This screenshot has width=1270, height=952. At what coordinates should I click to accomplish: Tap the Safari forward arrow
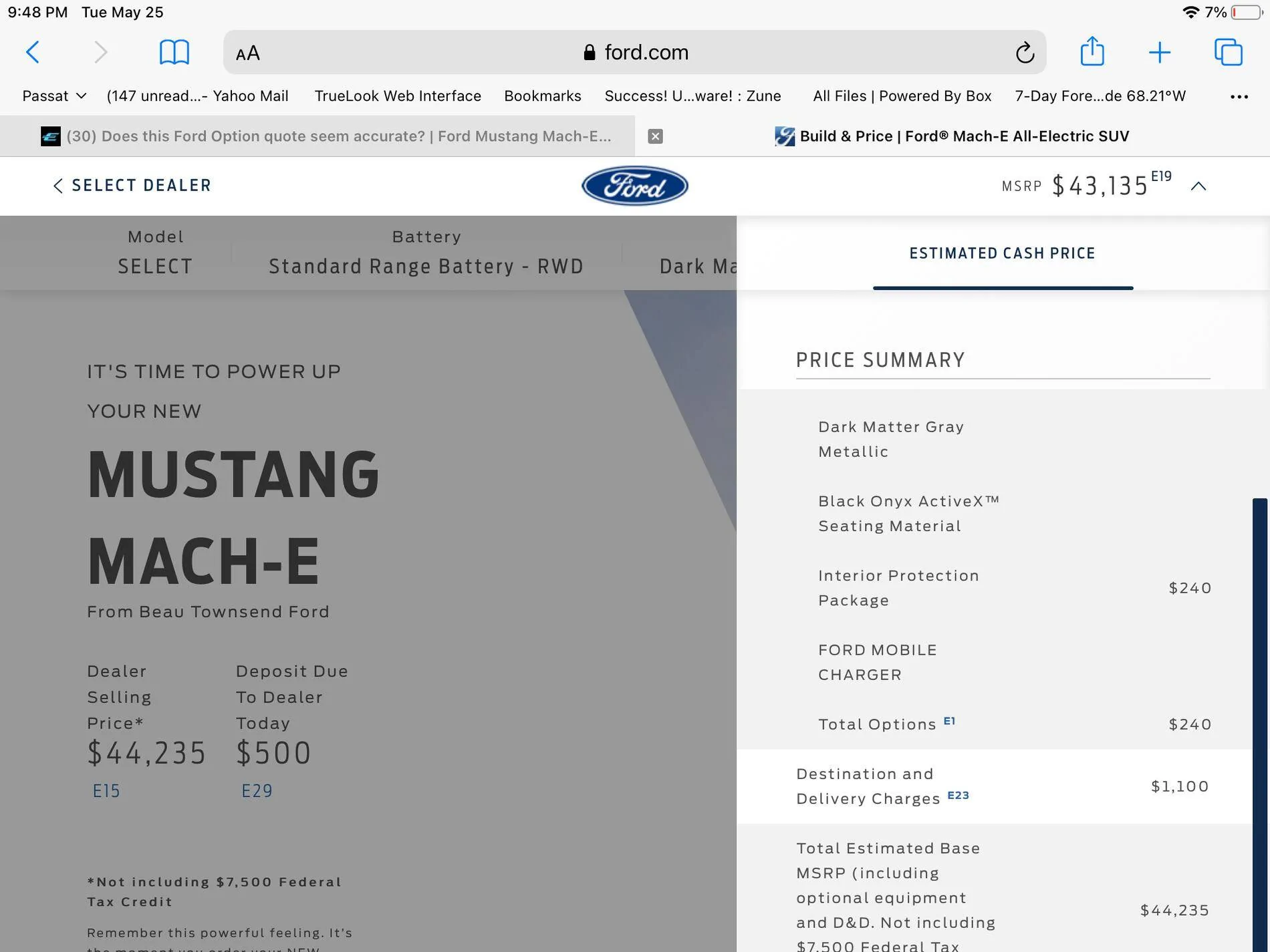point(100,52)
